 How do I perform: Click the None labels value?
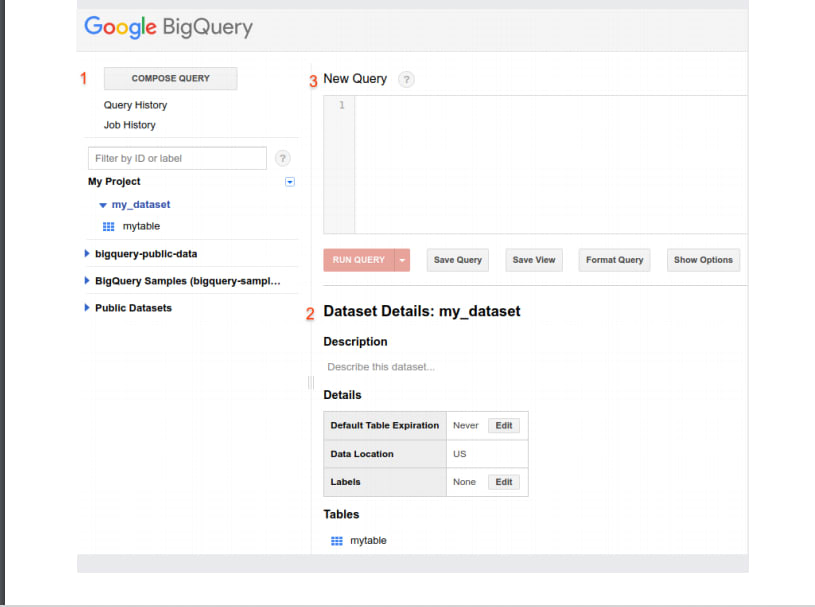pos(464,482)
